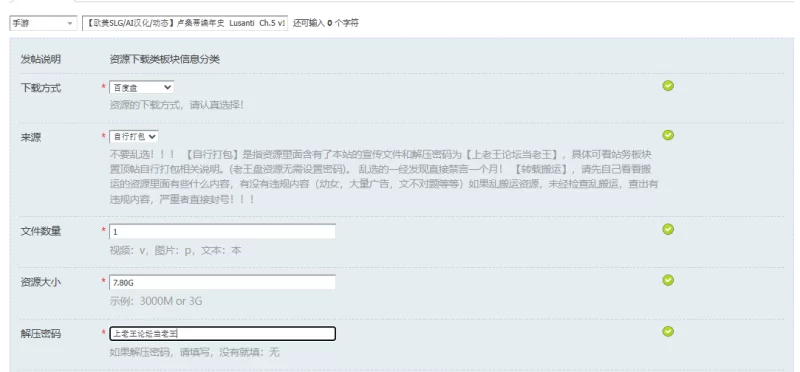The width and height of the screenshot is (800, 372).
Task: Select the 资源大小 field showing 7.80G
Action: click(222, 282)
